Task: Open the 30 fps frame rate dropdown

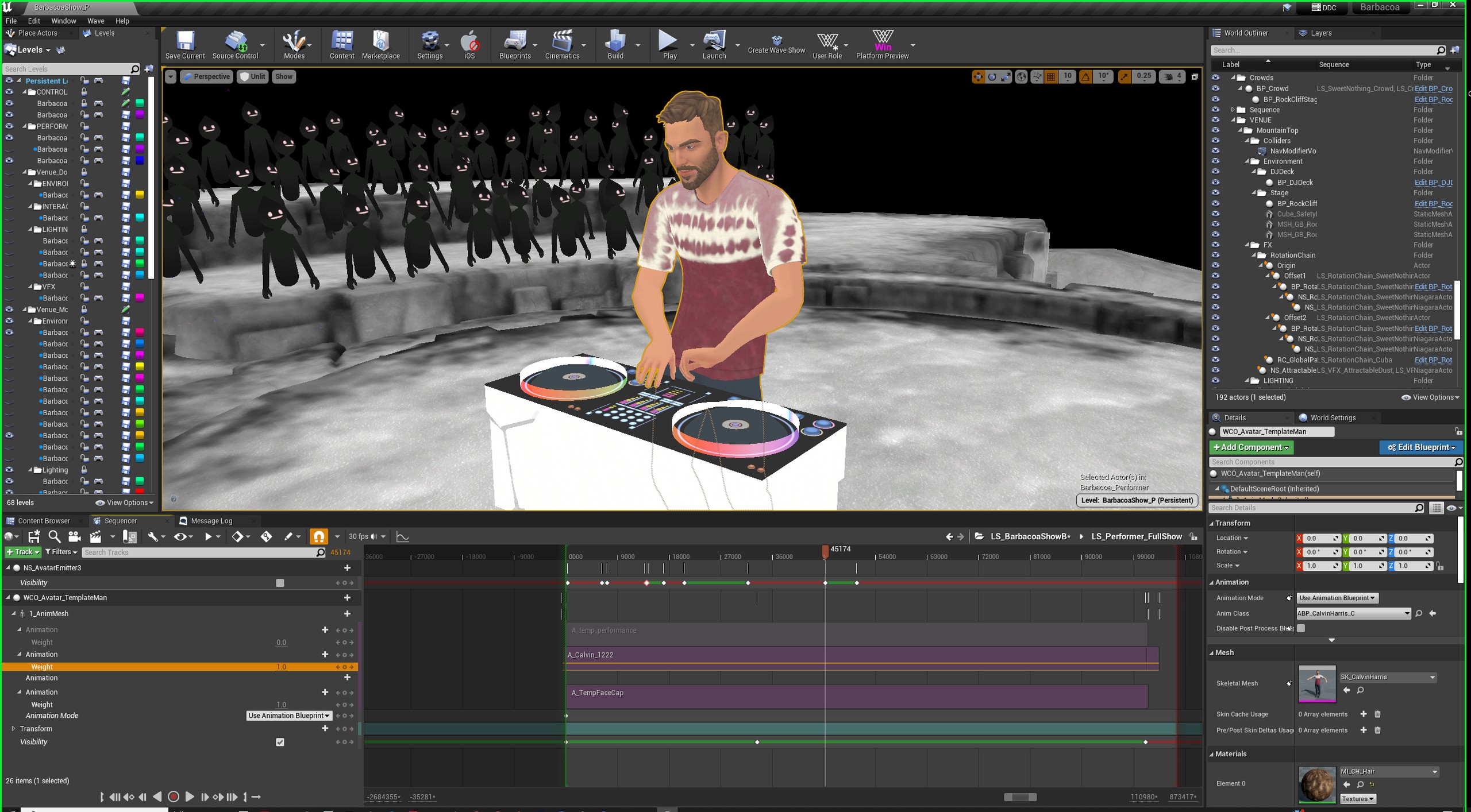Action: (x=367, y=536)
